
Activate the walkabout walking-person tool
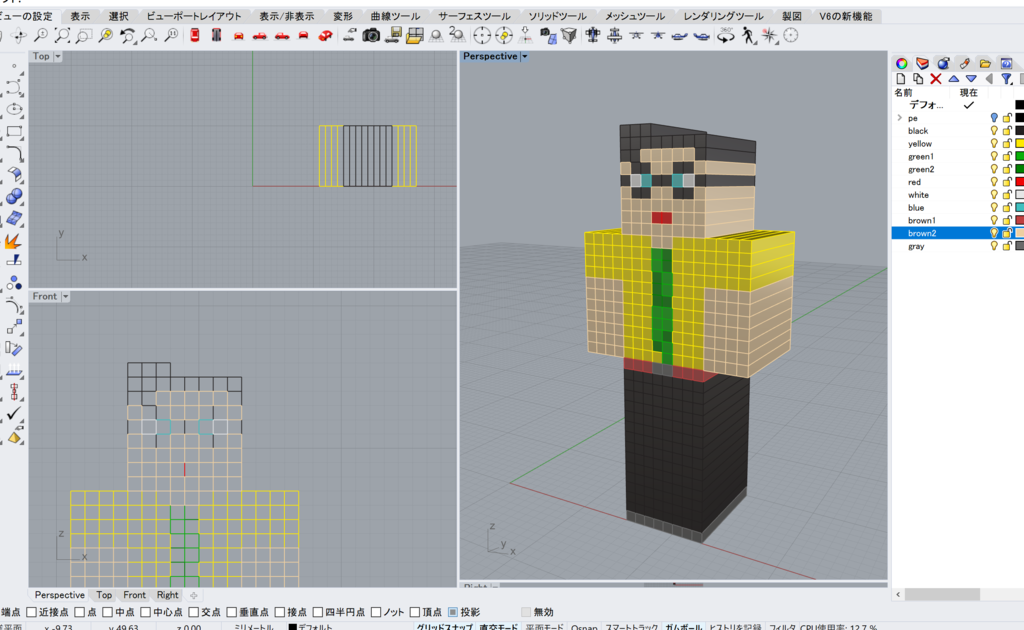(x=747, y=36)
